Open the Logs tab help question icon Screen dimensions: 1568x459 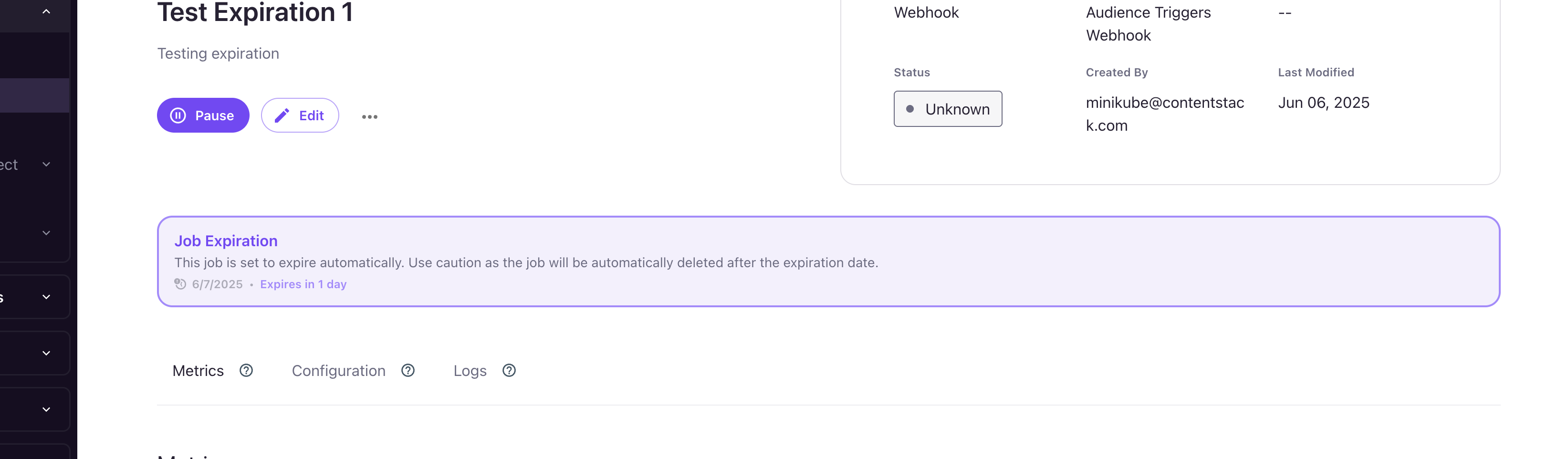click(509, 370)
